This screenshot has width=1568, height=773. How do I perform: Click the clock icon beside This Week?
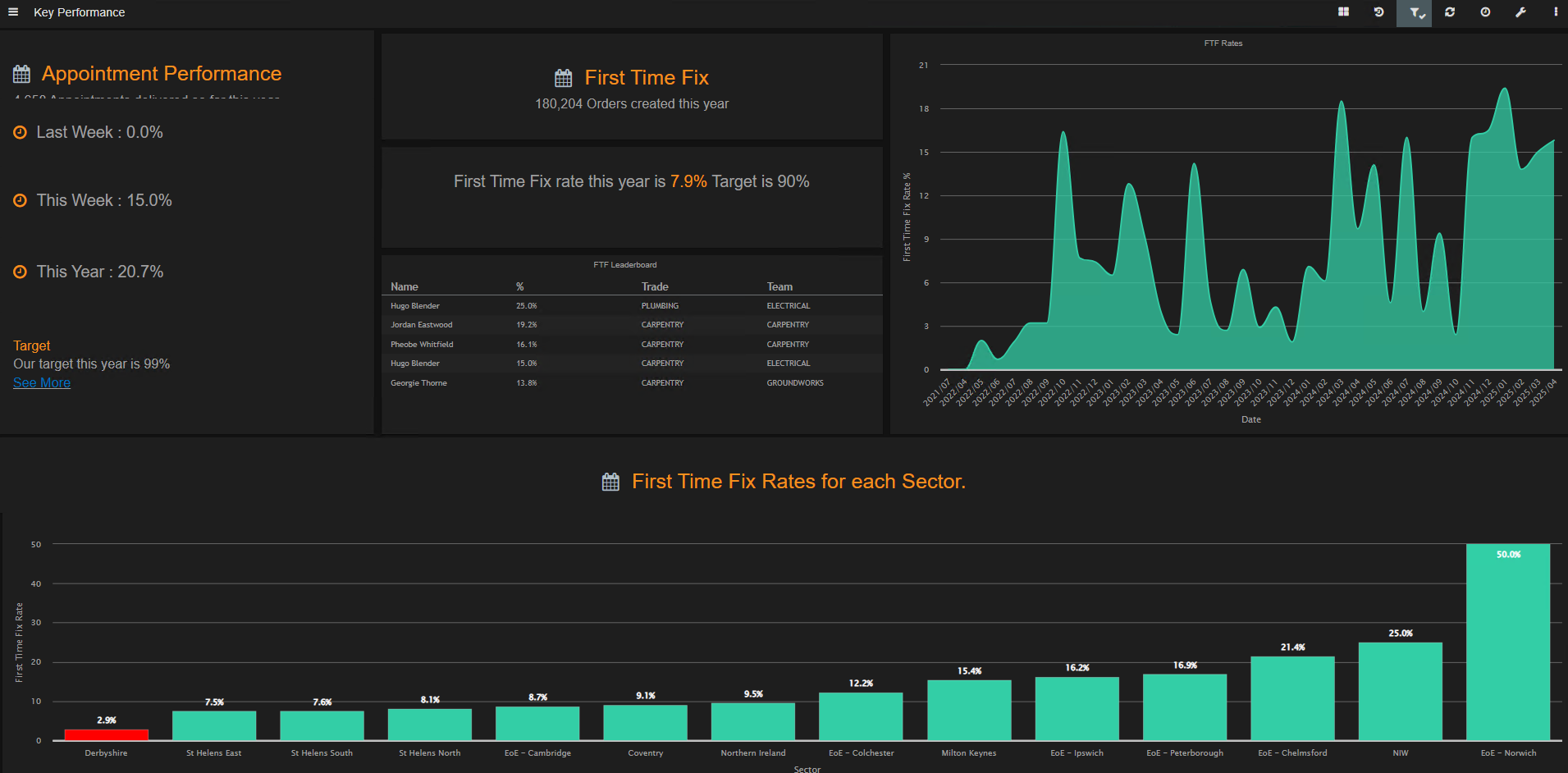[x=21, y=200]
